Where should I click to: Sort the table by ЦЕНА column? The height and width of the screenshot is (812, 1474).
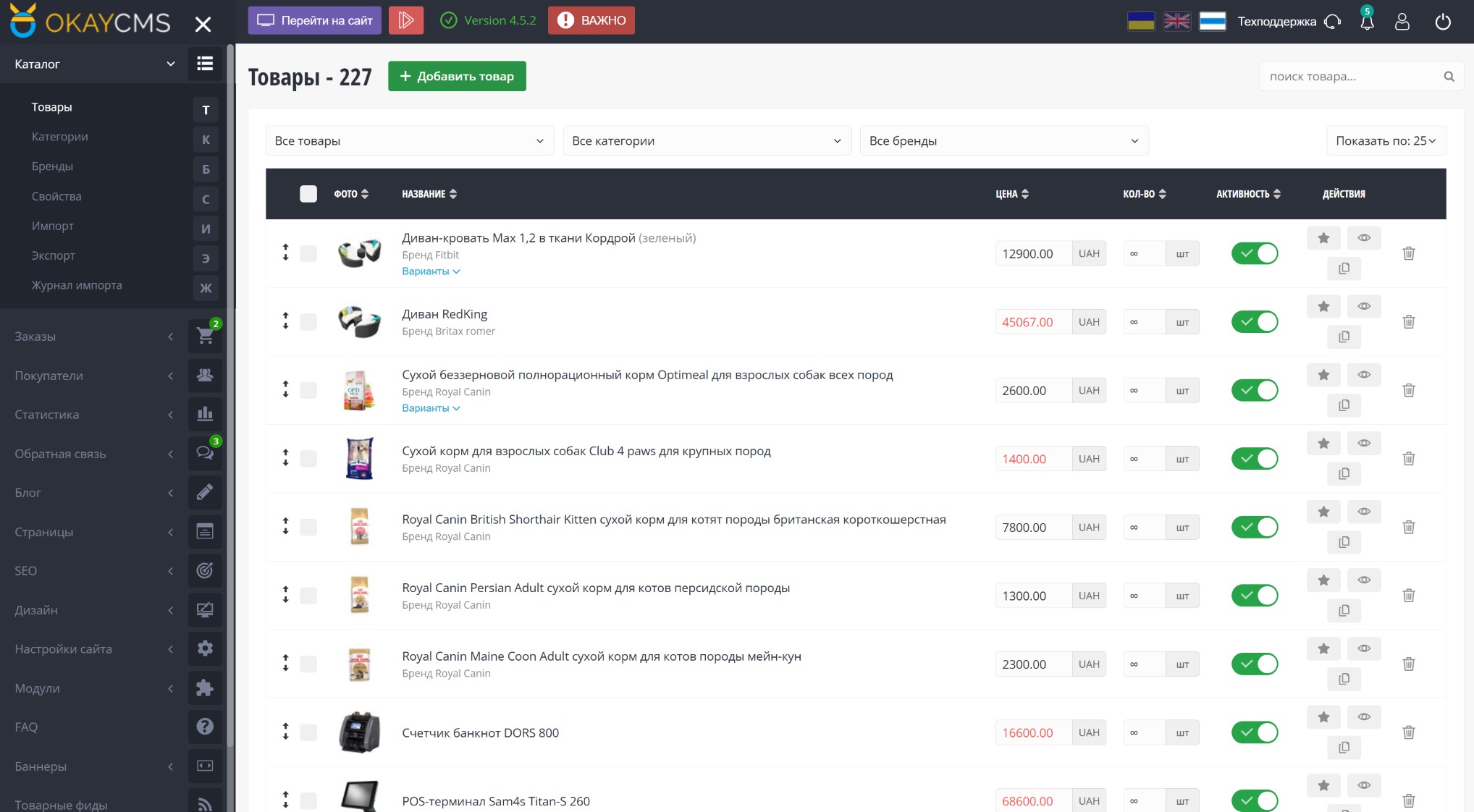click(1012, 194)
